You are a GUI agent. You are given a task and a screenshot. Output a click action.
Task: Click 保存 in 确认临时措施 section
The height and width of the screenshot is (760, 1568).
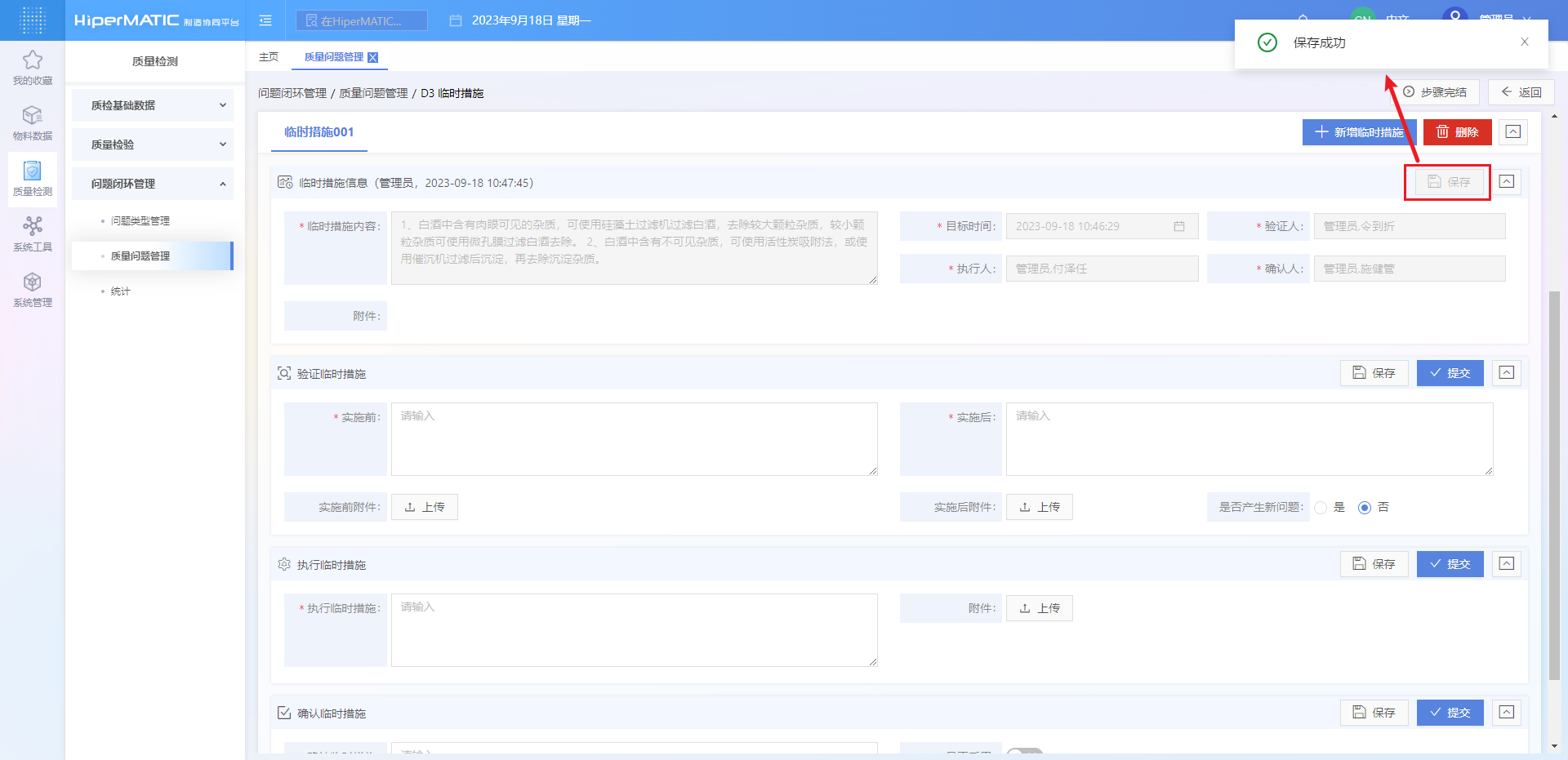coord(1374,713)
